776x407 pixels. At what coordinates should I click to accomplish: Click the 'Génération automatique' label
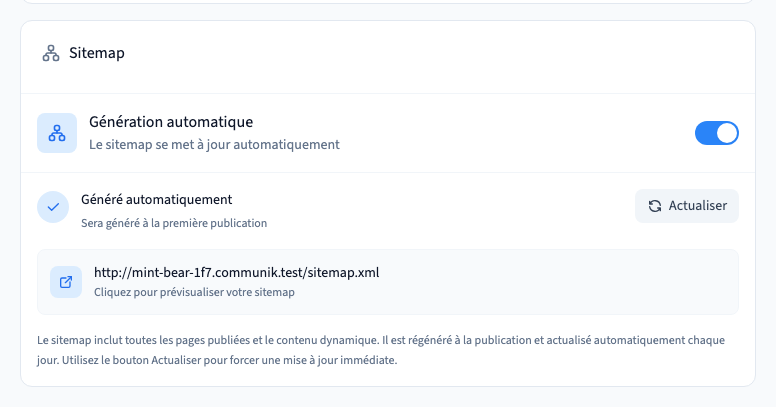click(171, 122)
